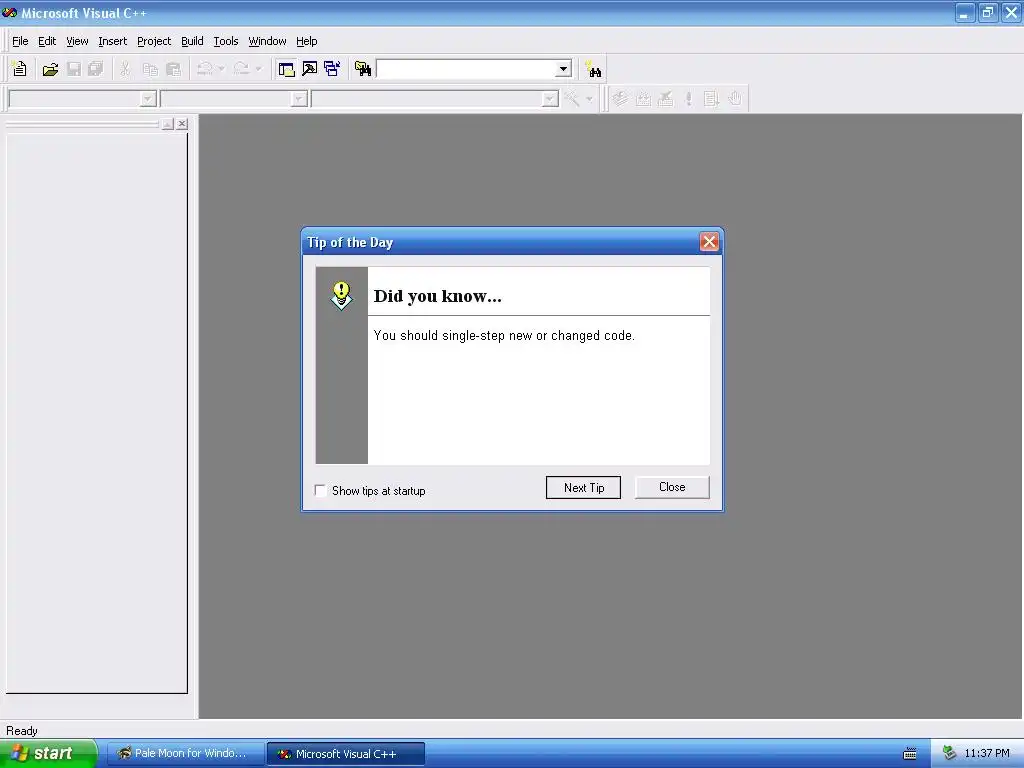The width and height of the screenshot is (1024, 768).
Task: Click the Paste clipboard icon
Action: (x=173, y=69)
